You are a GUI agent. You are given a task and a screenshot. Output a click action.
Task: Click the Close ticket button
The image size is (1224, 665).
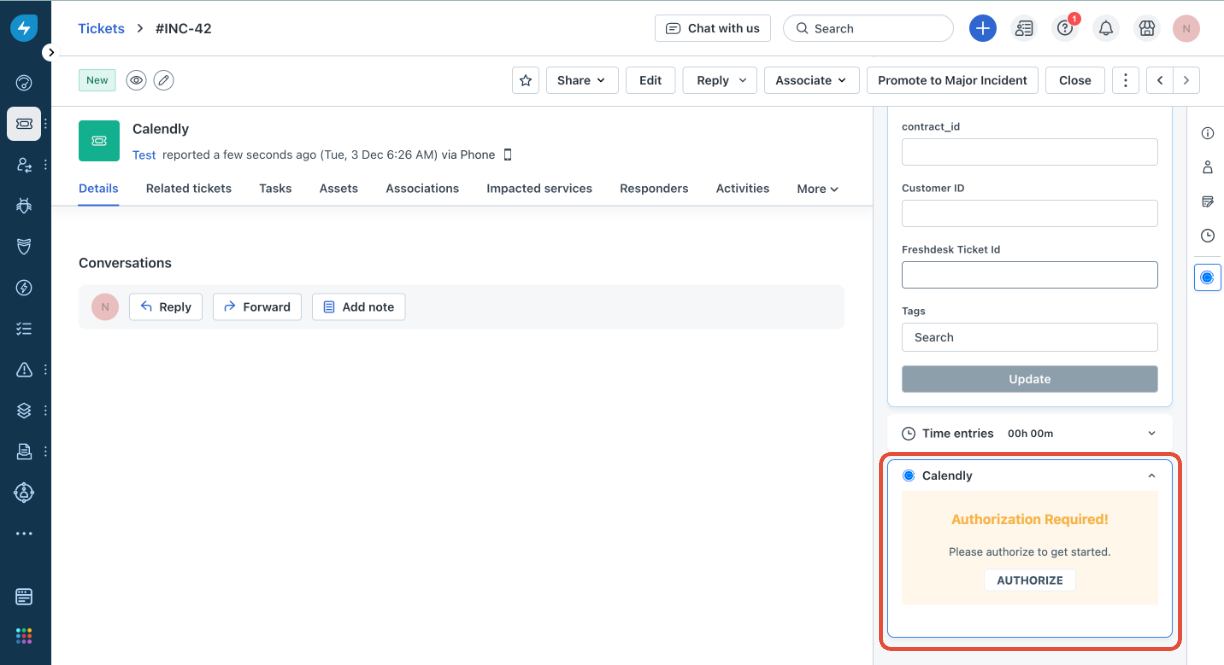coord(1075,80)
